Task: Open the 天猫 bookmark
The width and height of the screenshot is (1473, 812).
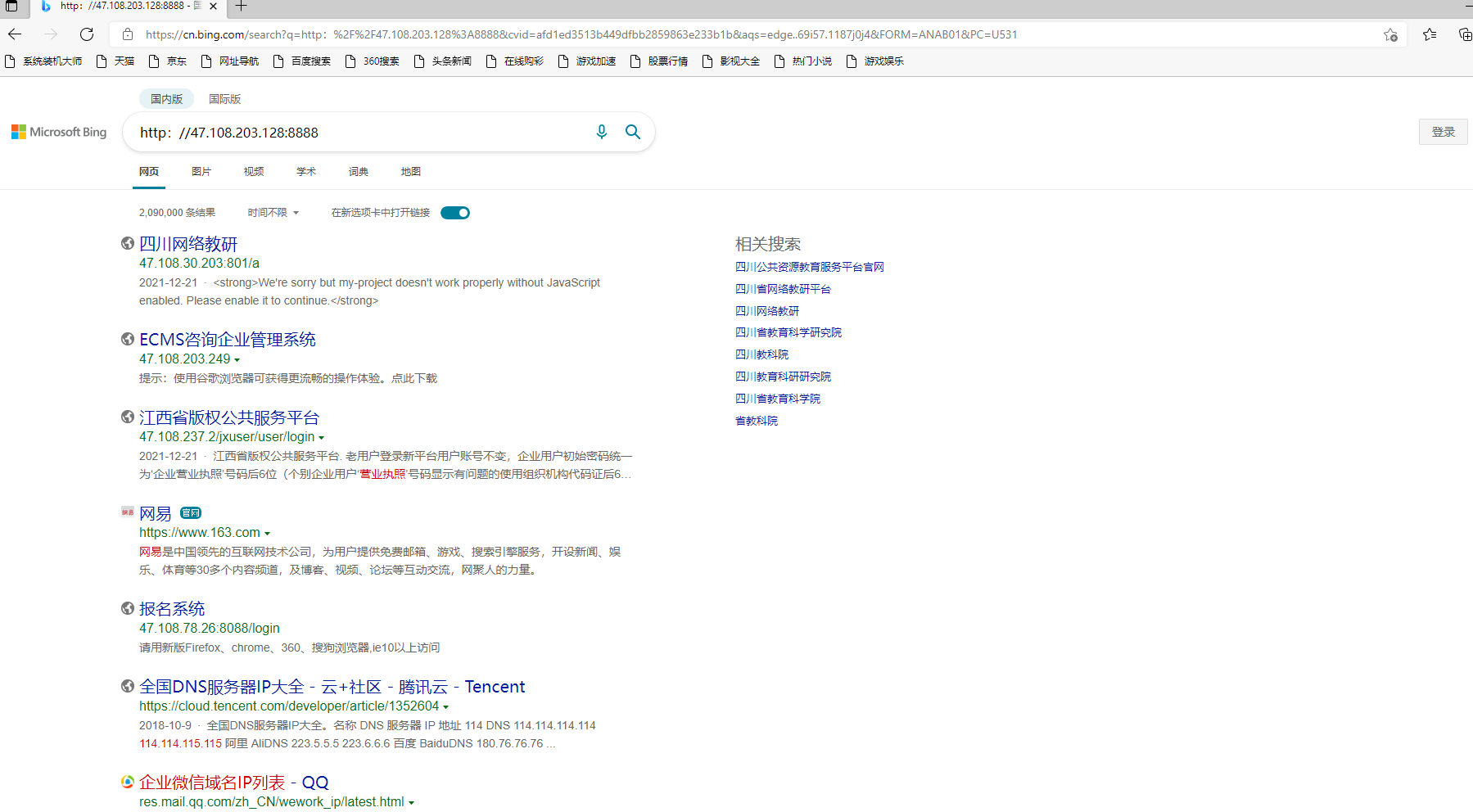Action: pos(115,61)
